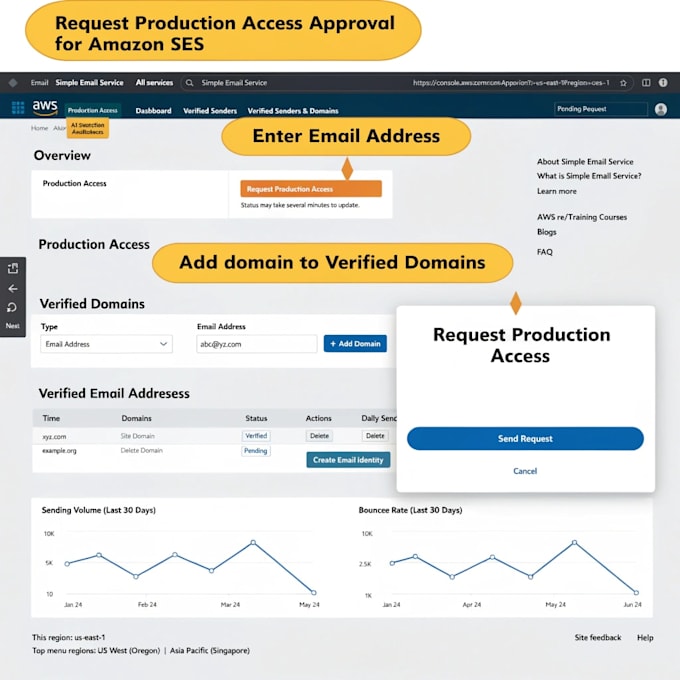
Task: Click Asia Pacific (Singapore) region
Action: (x=210, y=651)
